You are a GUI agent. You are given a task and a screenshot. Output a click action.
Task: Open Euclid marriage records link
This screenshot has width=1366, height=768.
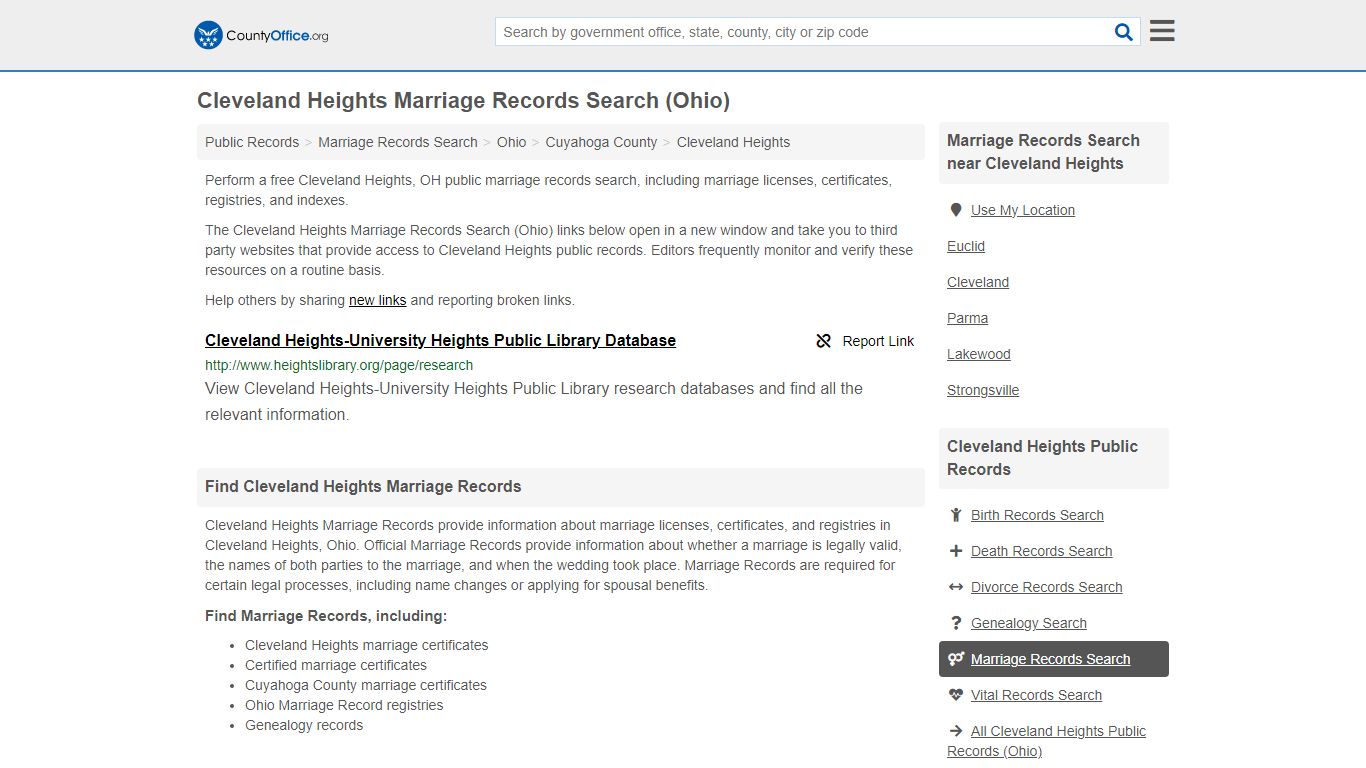(966, 246)
